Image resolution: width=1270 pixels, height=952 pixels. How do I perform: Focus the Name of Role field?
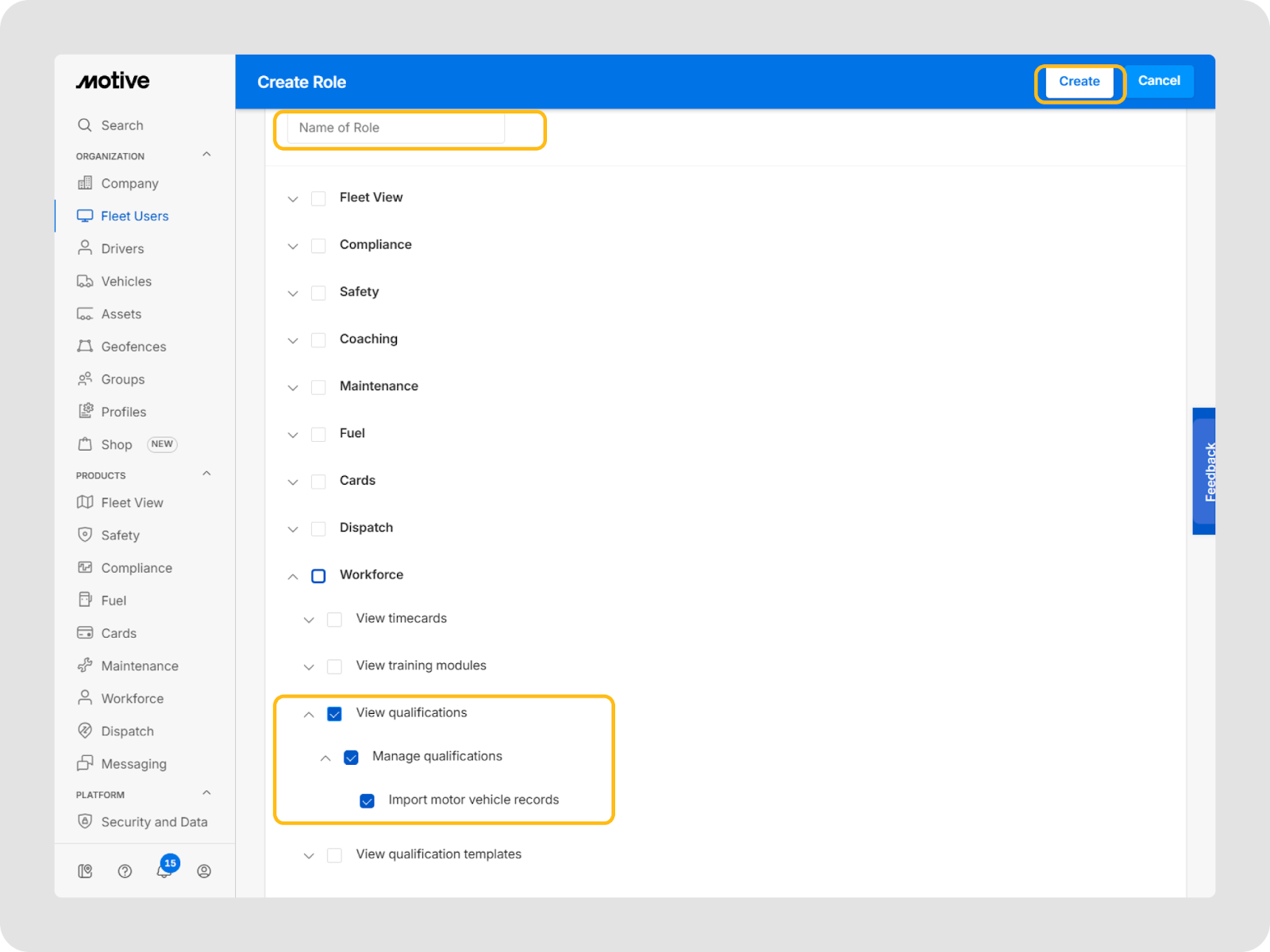pos(396,128)
